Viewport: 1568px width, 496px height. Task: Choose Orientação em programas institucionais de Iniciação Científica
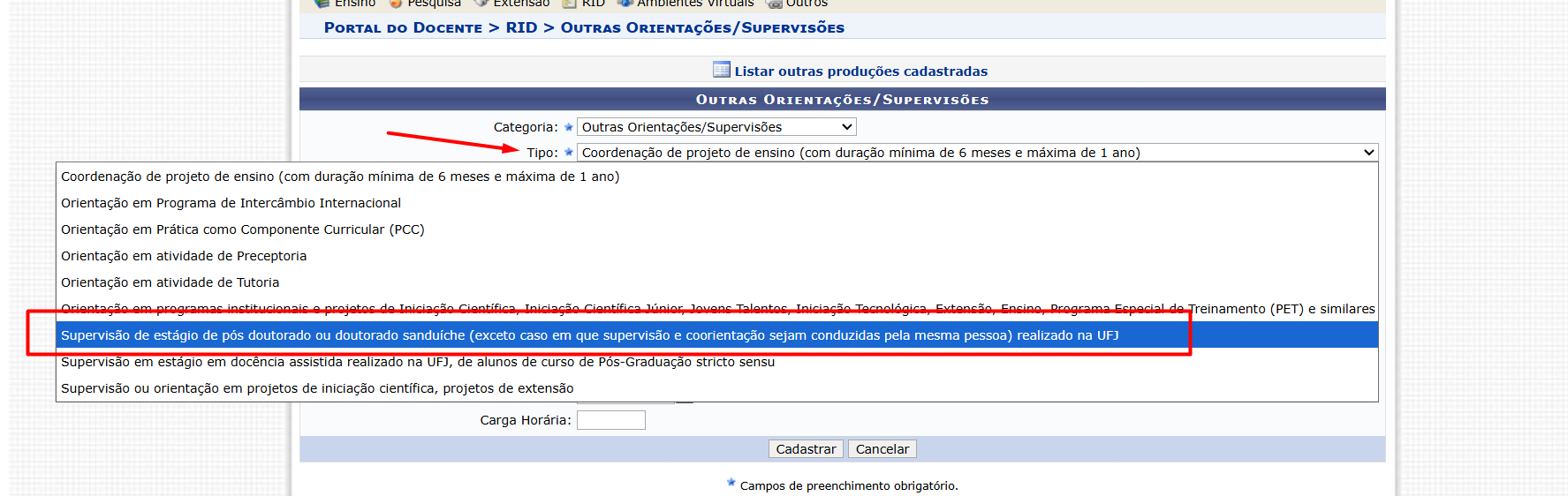tap(716, 309)
